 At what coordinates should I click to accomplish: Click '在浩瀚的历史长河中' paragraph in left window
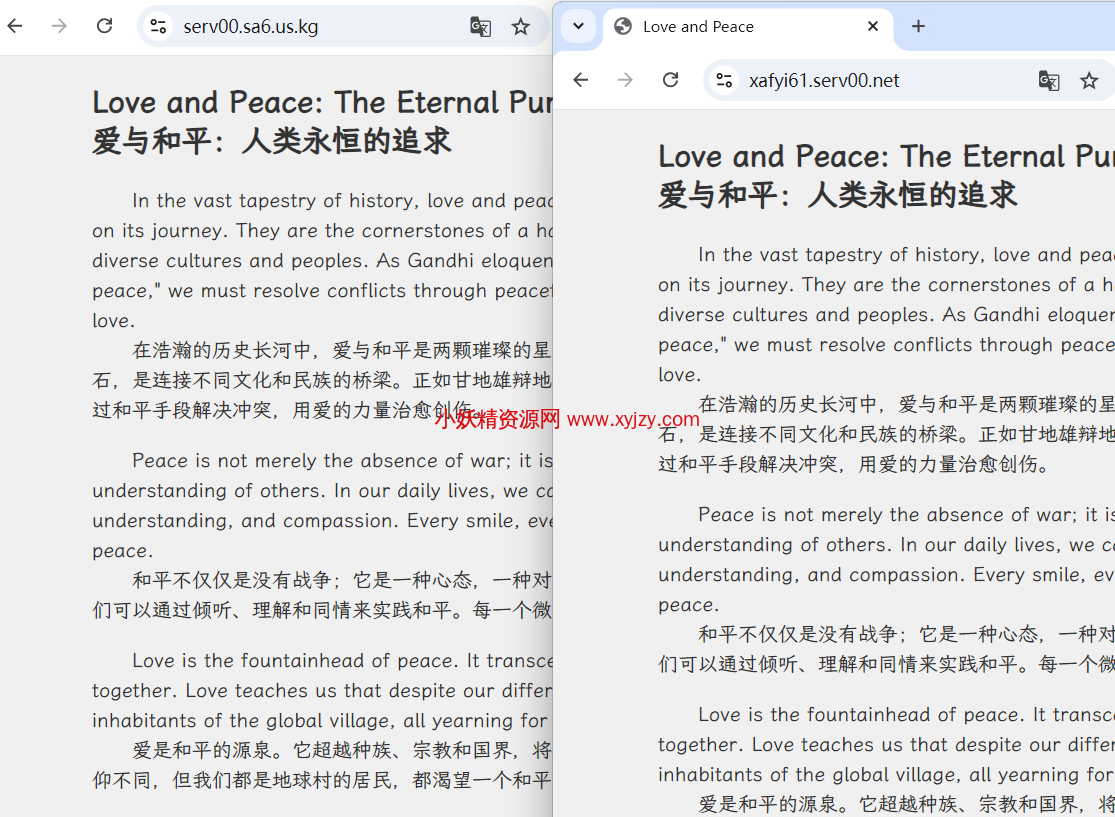322,380
